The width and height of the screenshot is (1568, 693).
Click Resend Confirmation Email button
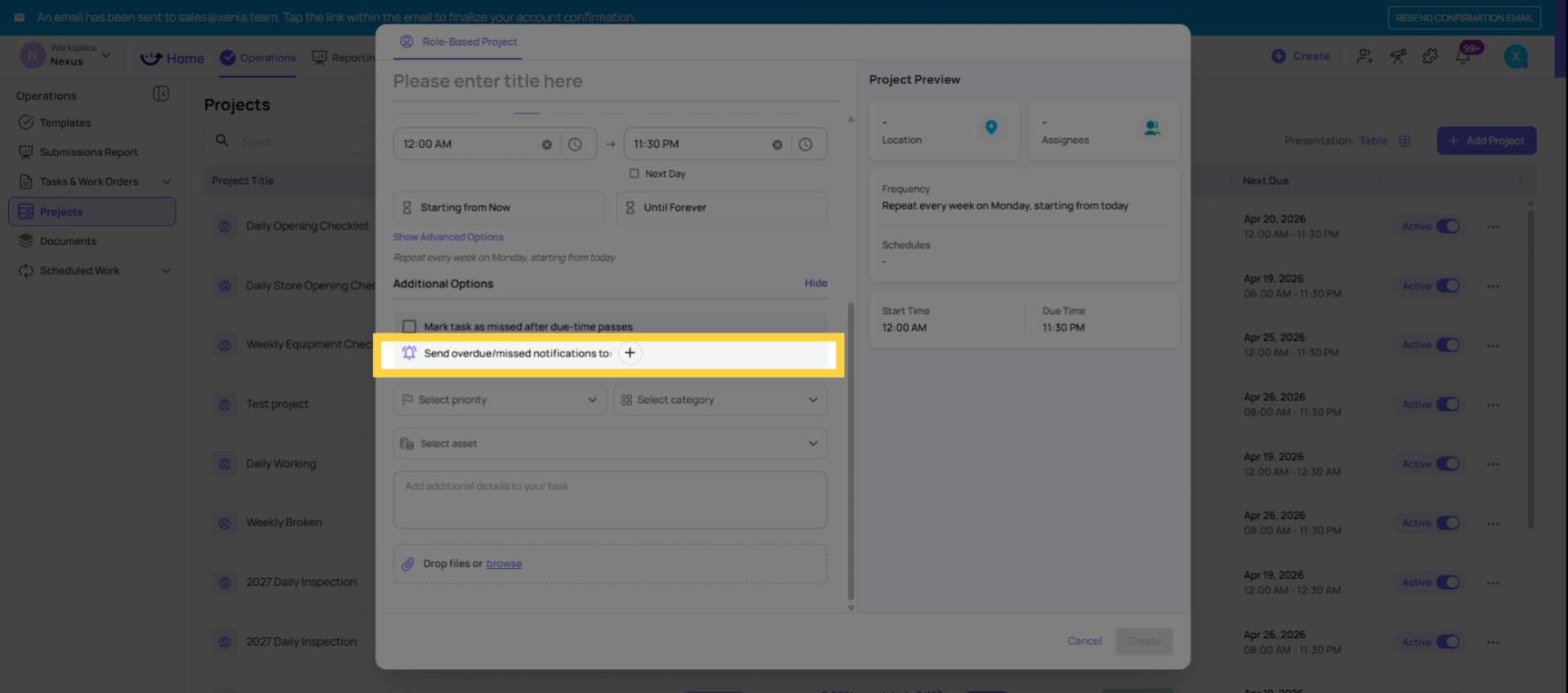(1464, 18)
